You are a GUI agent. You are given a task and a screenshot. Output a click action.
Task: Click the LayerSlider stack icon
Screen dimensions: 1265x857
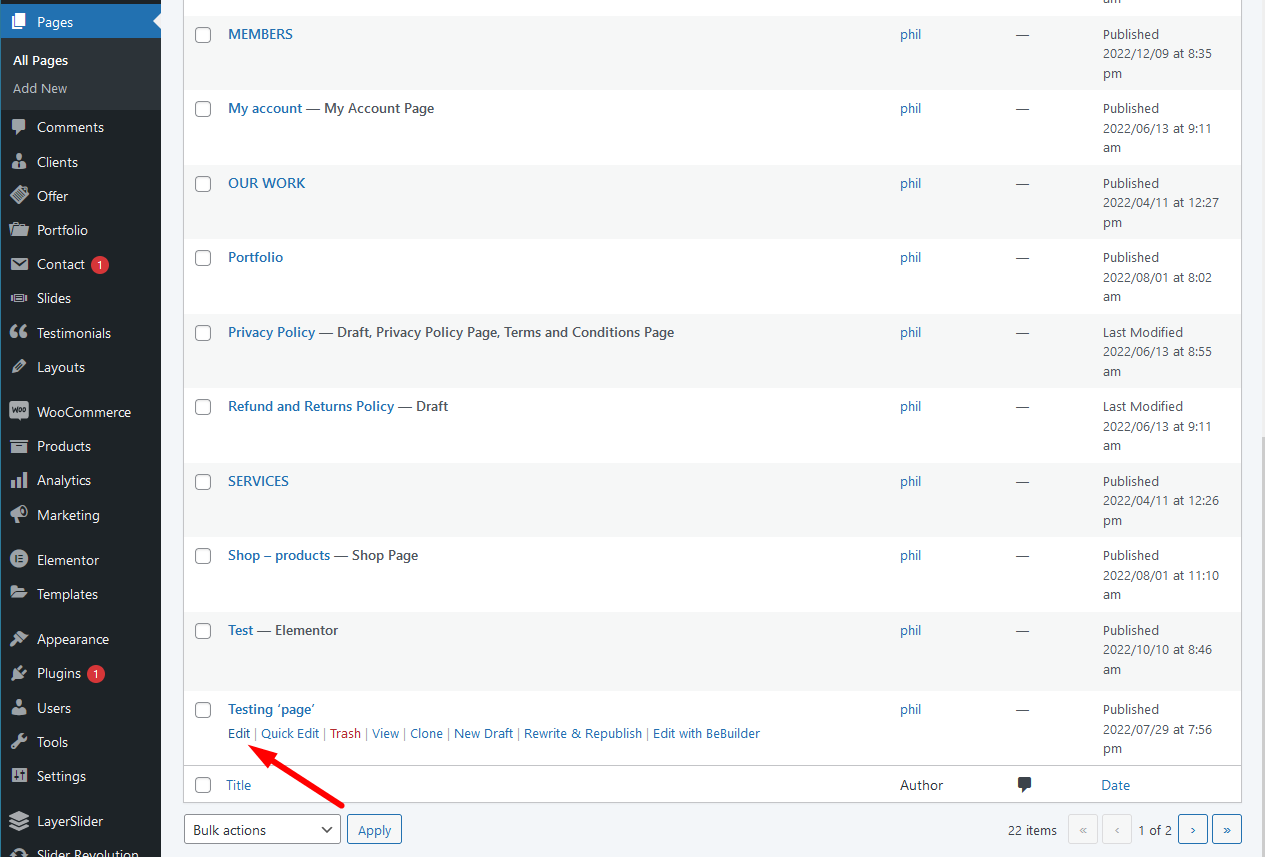[x=19, y=821]
